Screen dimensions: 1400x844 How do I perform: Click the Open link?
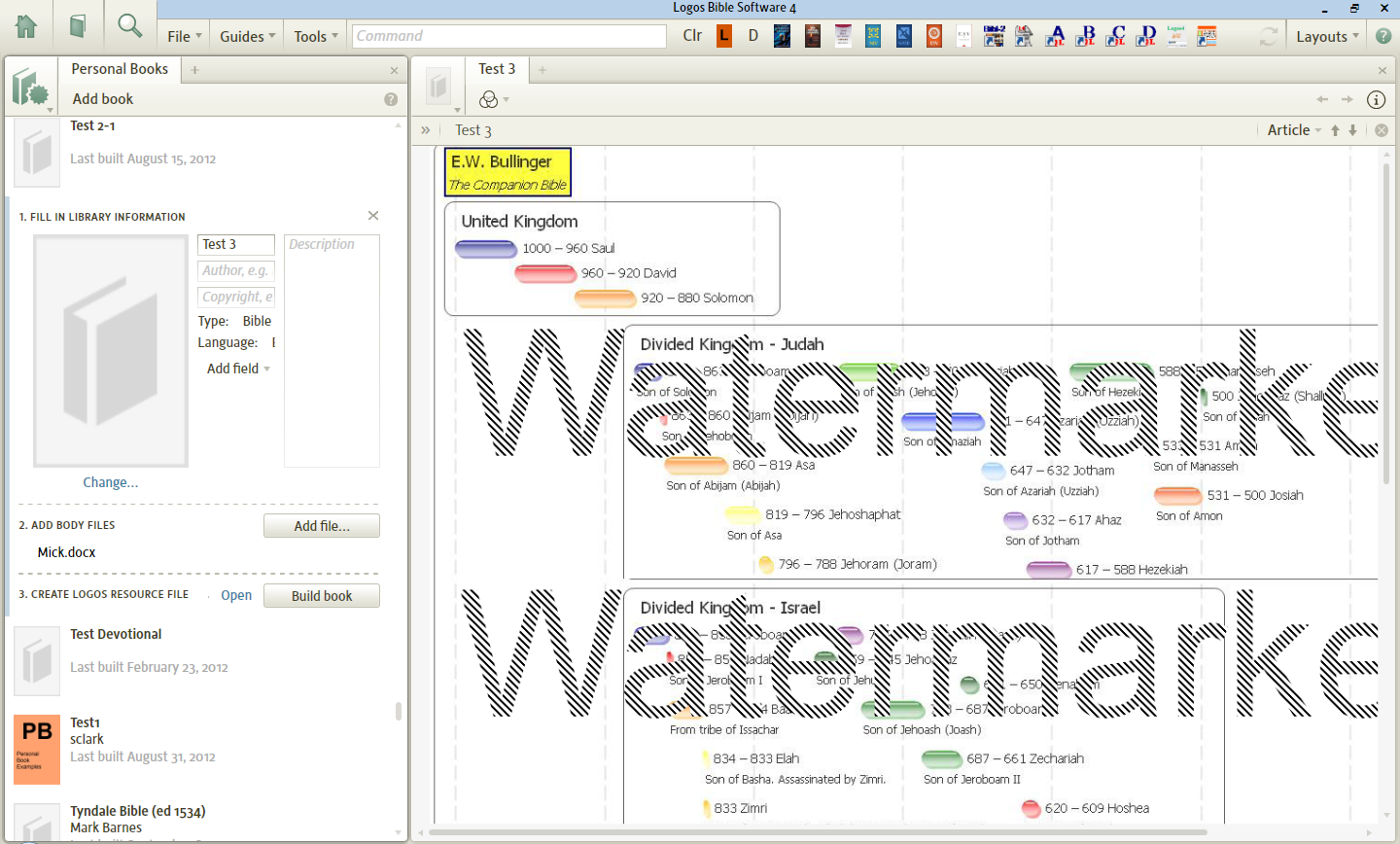pos(236,595)
